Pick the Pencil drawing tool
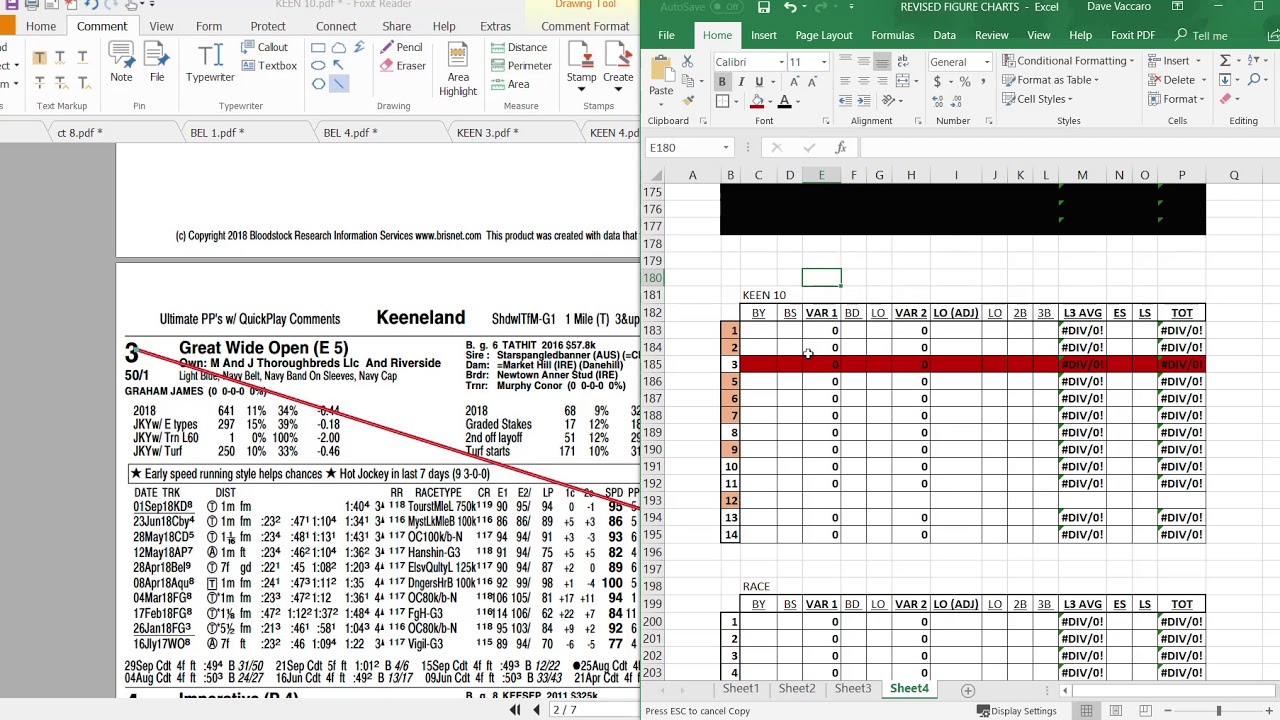This screenshot has height=720, width=1280. coord(401,47)
